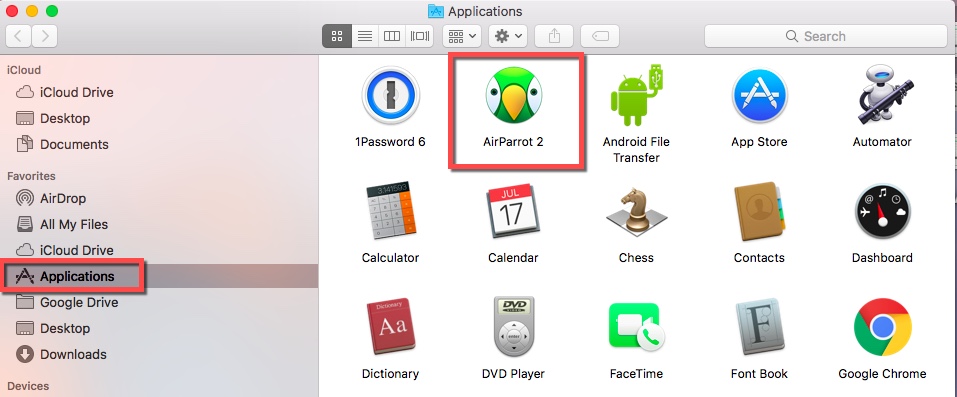This screenshot has width=957, height=397.
Task: Select the FaceTime app icon
Action: click(636, 327)
